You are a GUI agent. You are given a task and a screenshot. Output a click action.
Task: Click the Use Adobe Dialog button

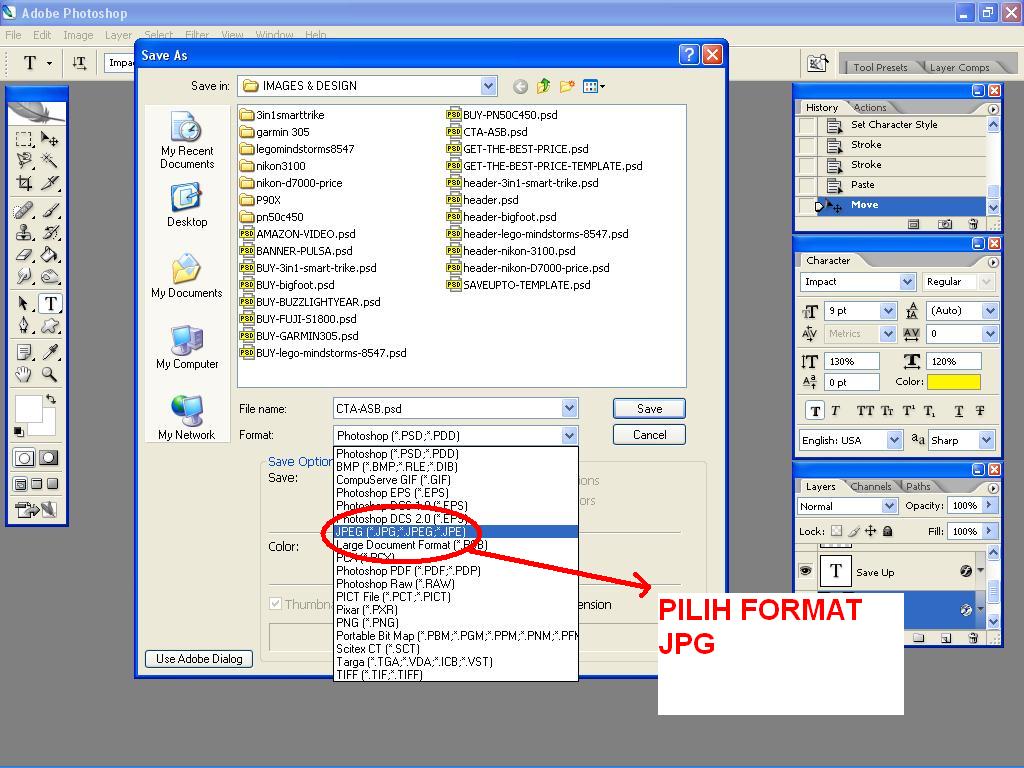(x=199, y=659)
